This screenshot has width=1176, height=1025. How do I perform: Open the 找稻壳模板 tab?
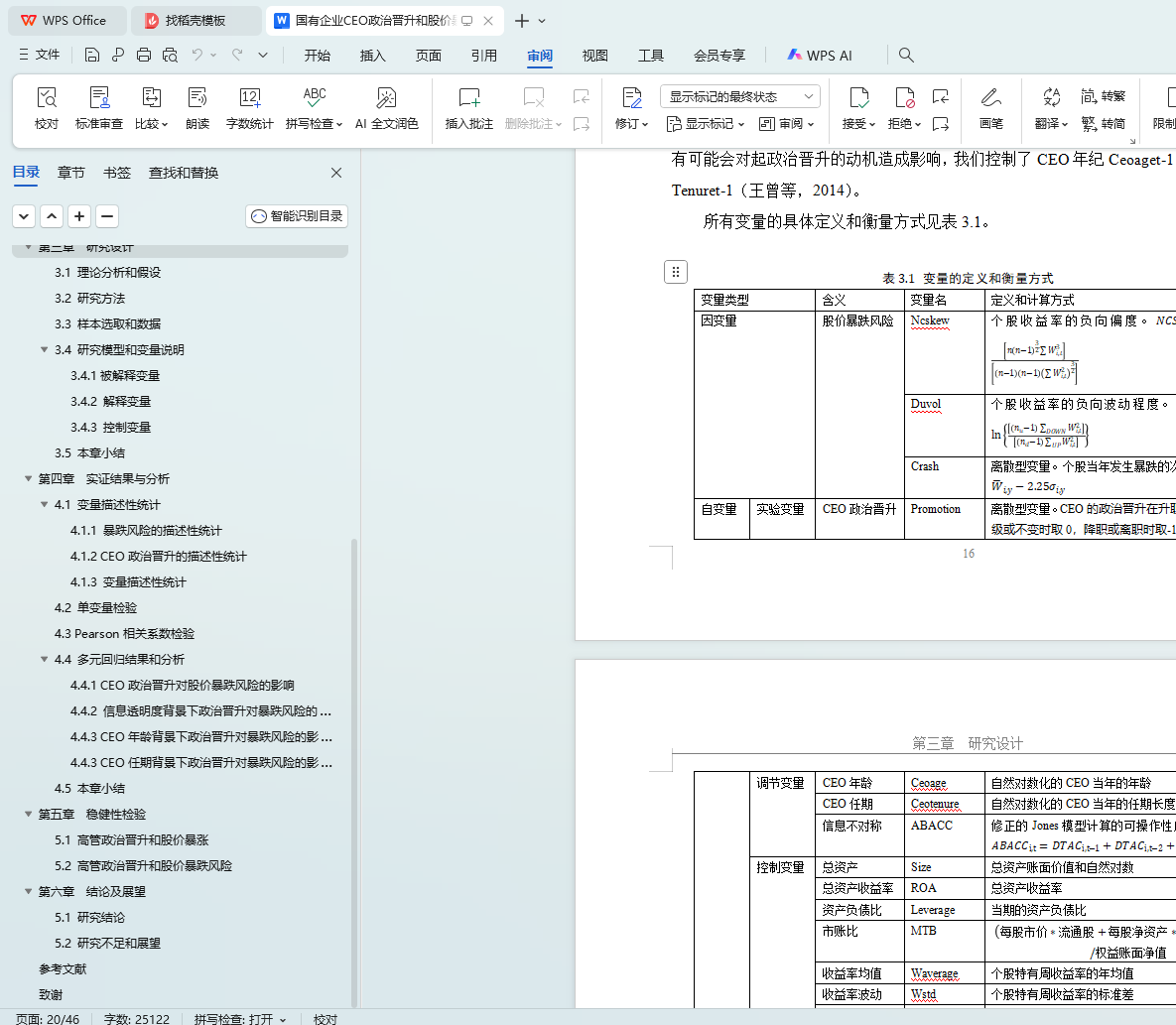(x=196, y=21)
